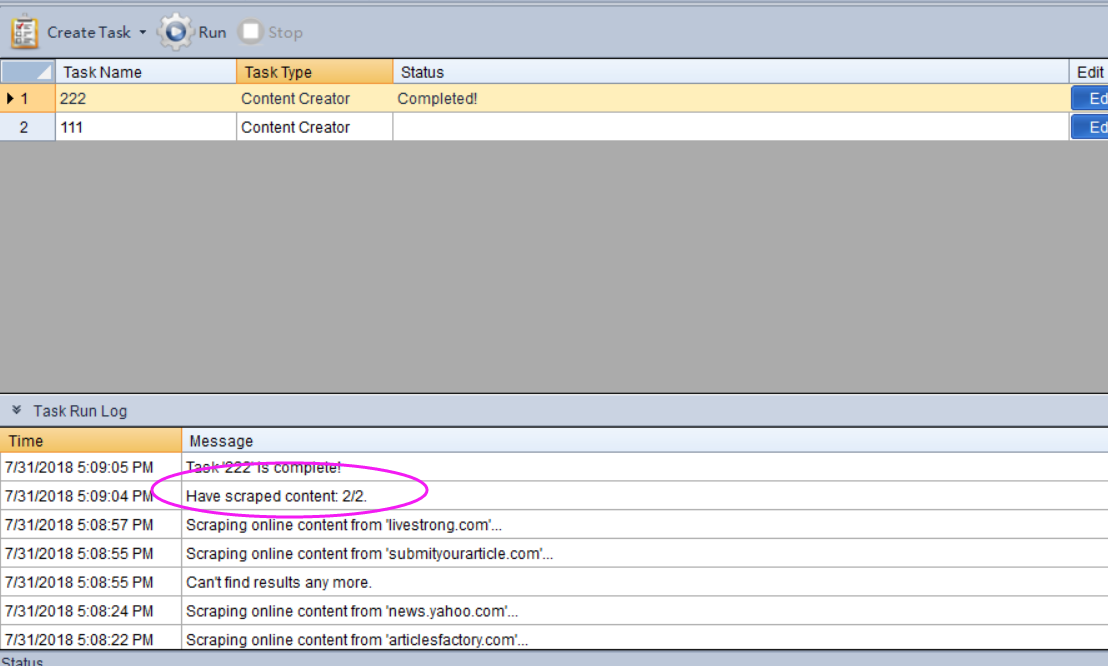Click the Create Task clipboard icon
This screenshot has width=1108, height=666.
tap(25, 32)
